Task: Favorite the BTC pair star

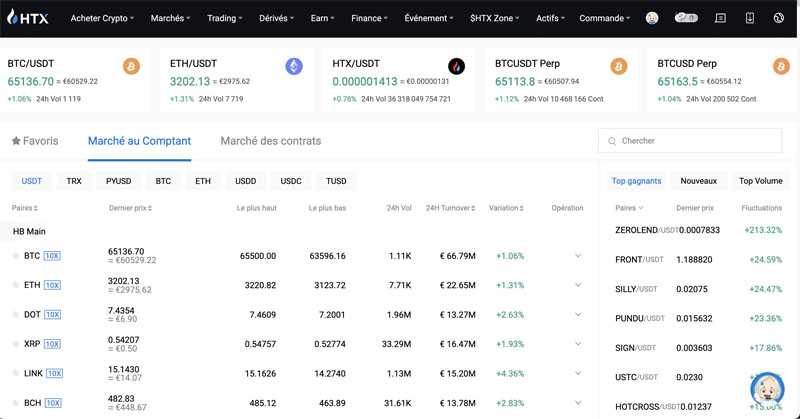Action: pos(15,256)
